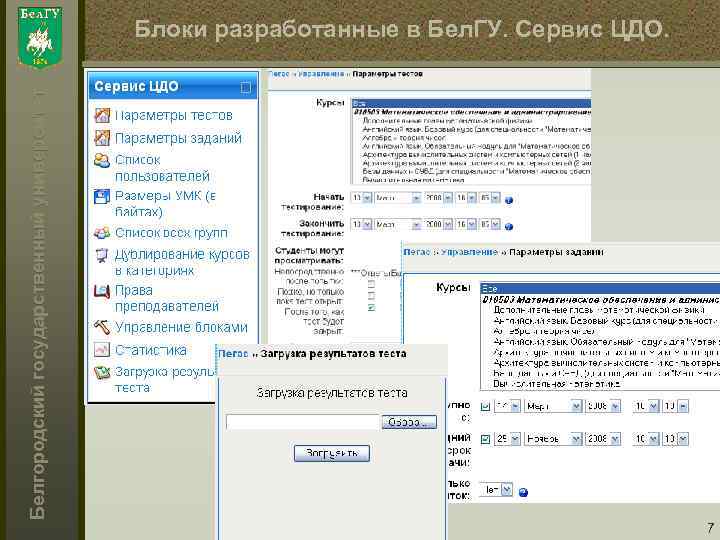Click the Параметры заданий sidebar icon
Image resolution: width=720 pixels, height=540 pixels.
[x=102, y=138]
